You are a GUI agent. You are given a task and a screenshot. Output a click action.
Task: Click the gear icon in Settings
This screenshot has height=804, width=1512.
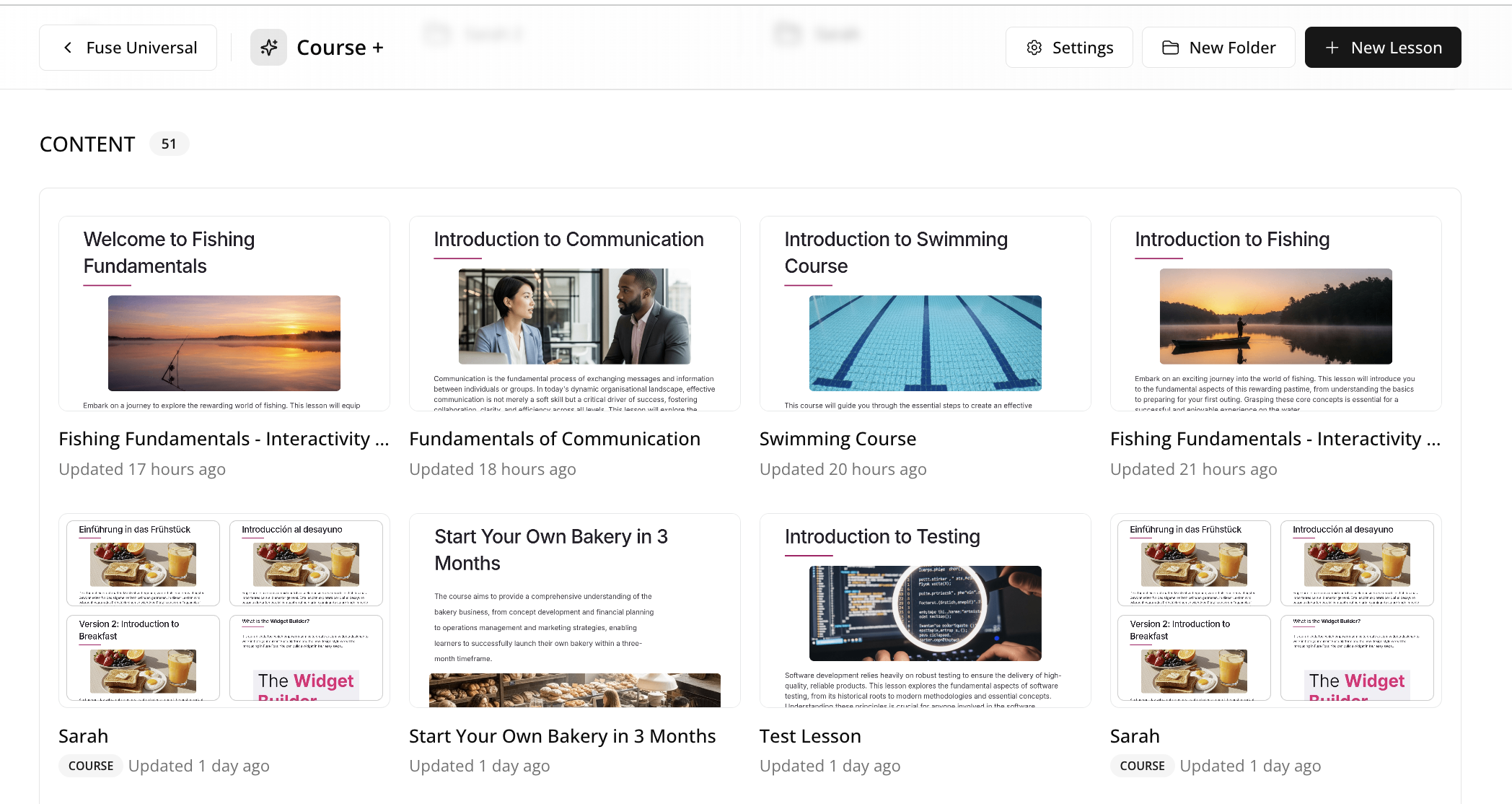coord(1034,48)
